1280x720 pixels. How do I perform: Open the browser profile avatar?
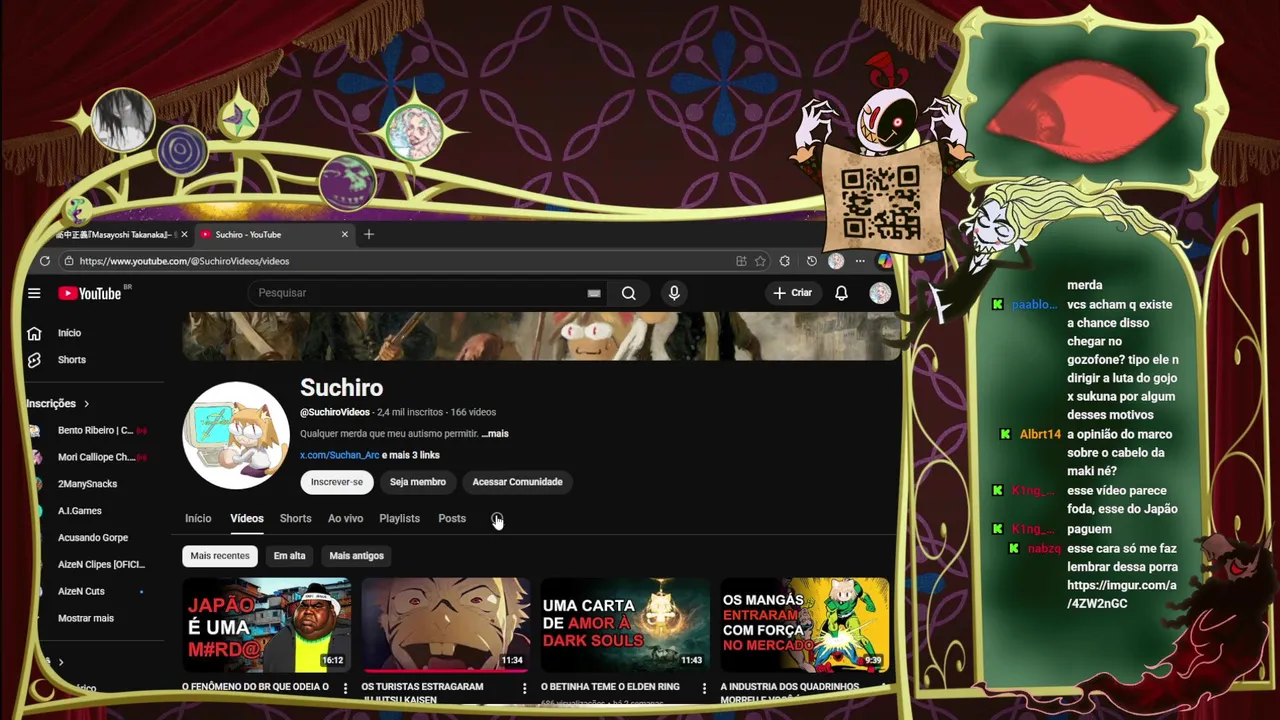click(x=836, y=261)
